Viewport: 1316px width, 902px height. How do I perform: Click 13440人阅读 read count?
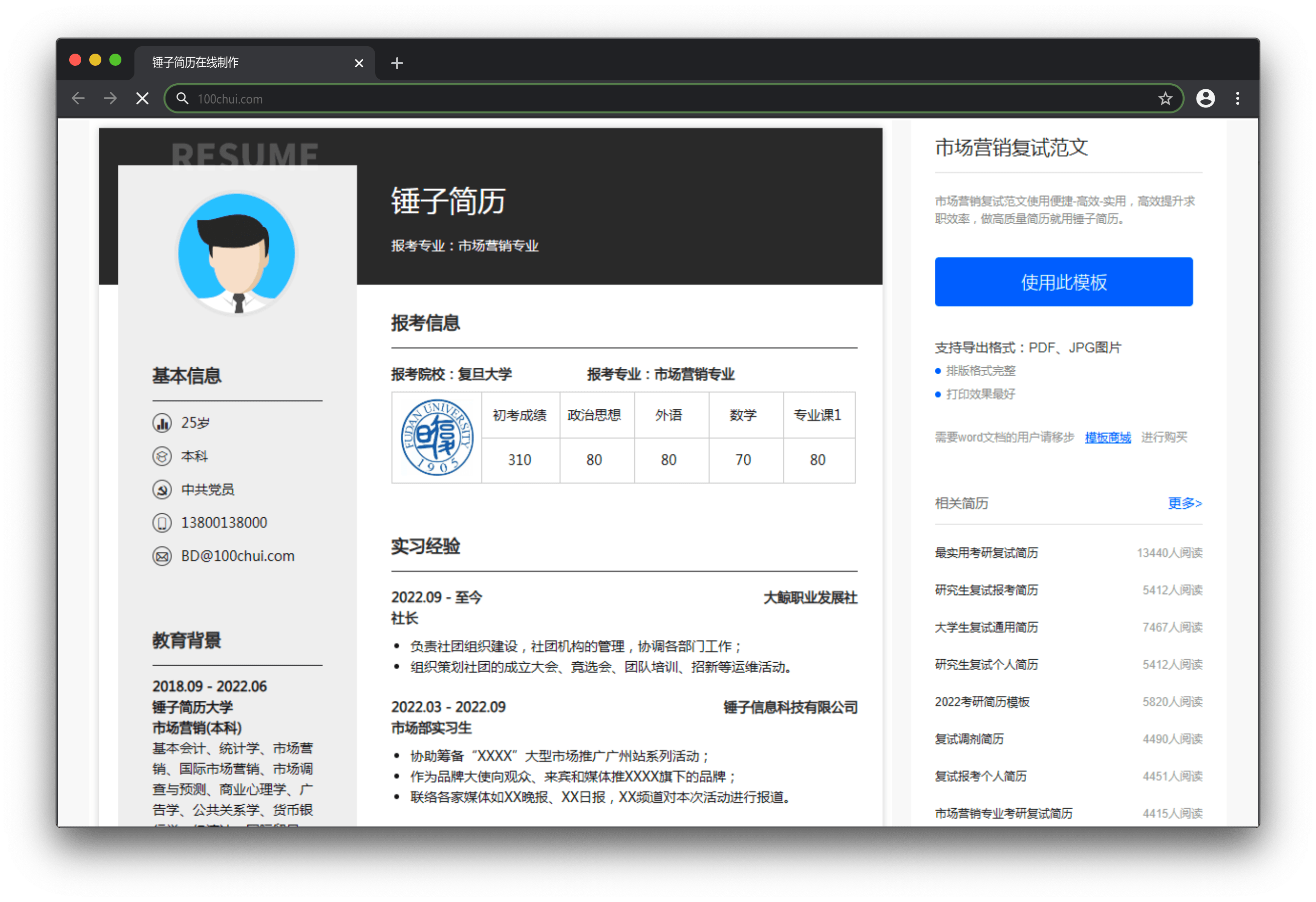1170,553
